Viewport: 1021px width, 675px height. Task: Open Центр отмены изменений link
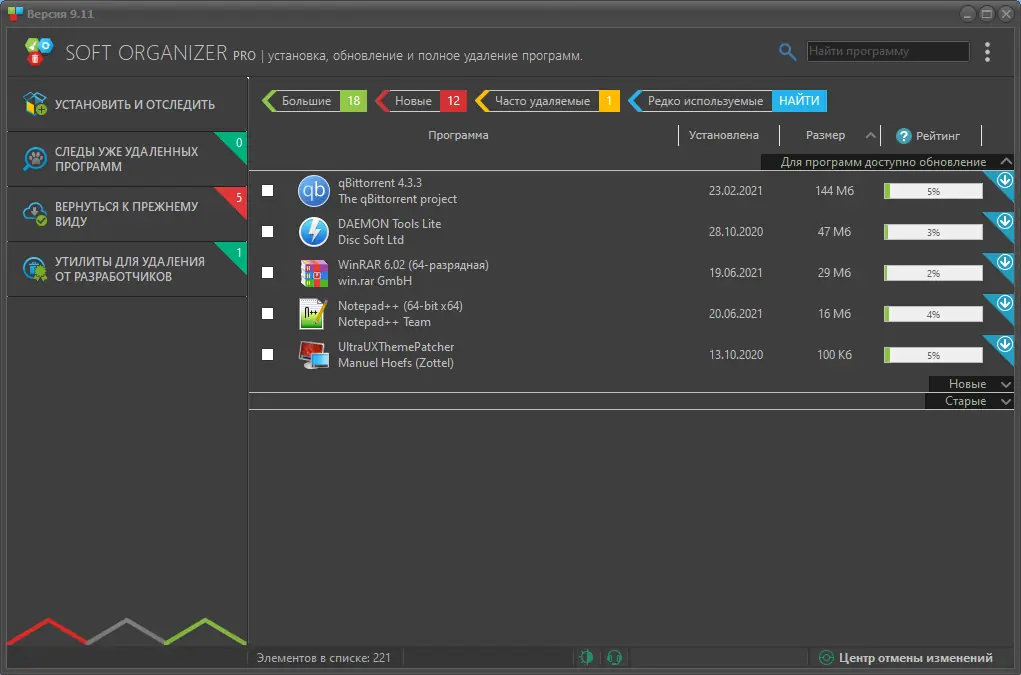916,657
